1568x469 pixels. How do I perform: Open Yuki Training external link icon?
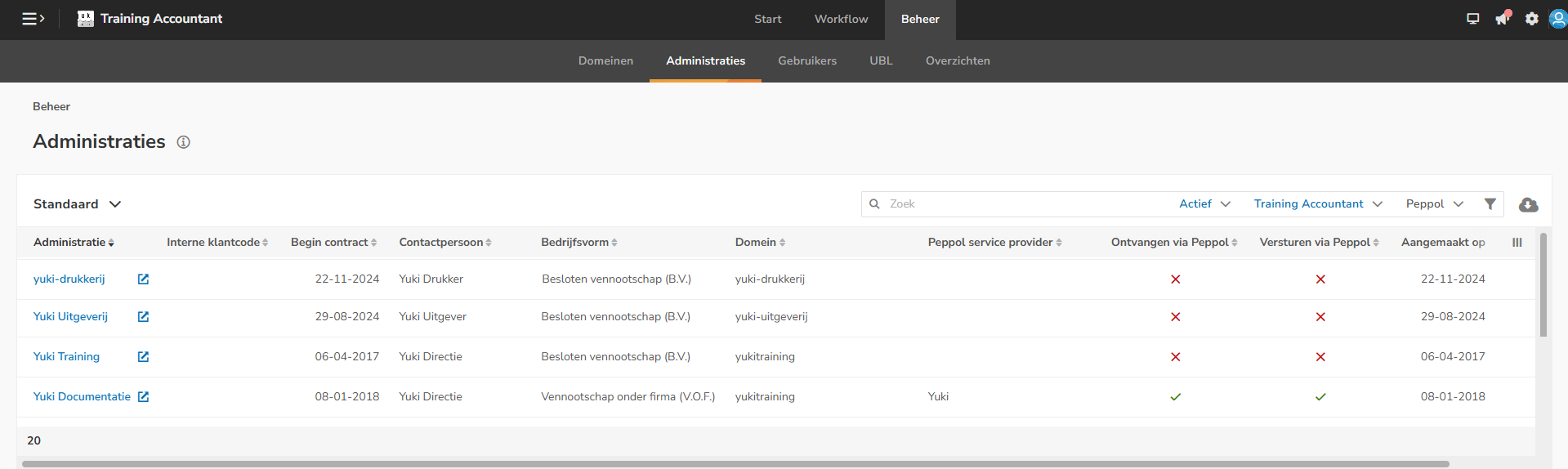click(143, 357)
